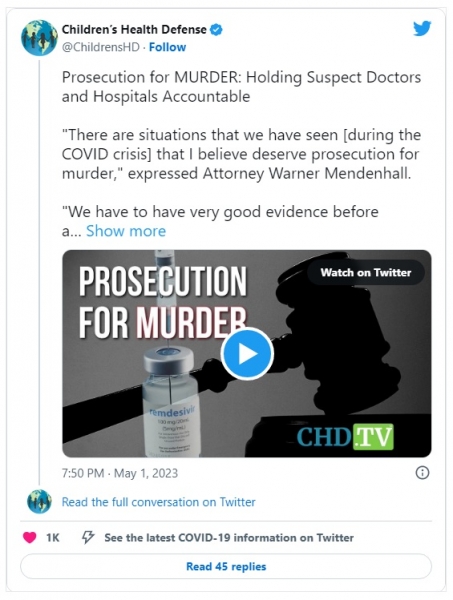Viewport: 453px width, 600px height.
Task: Click the lightning bolt COVID-19 icon
Action: click(88, 538)
